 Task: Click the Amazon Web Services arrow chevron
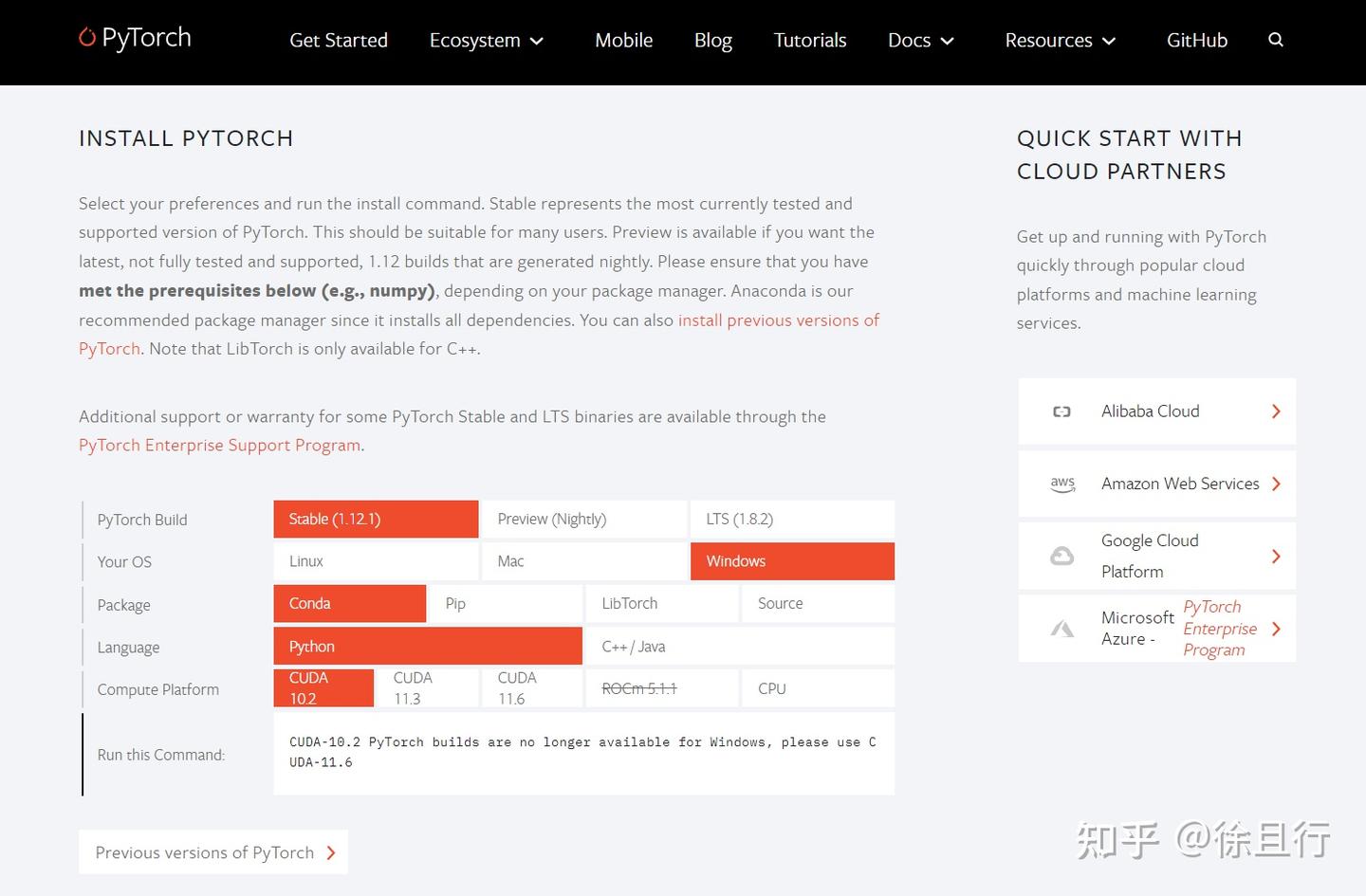(x=1276, y=484)
